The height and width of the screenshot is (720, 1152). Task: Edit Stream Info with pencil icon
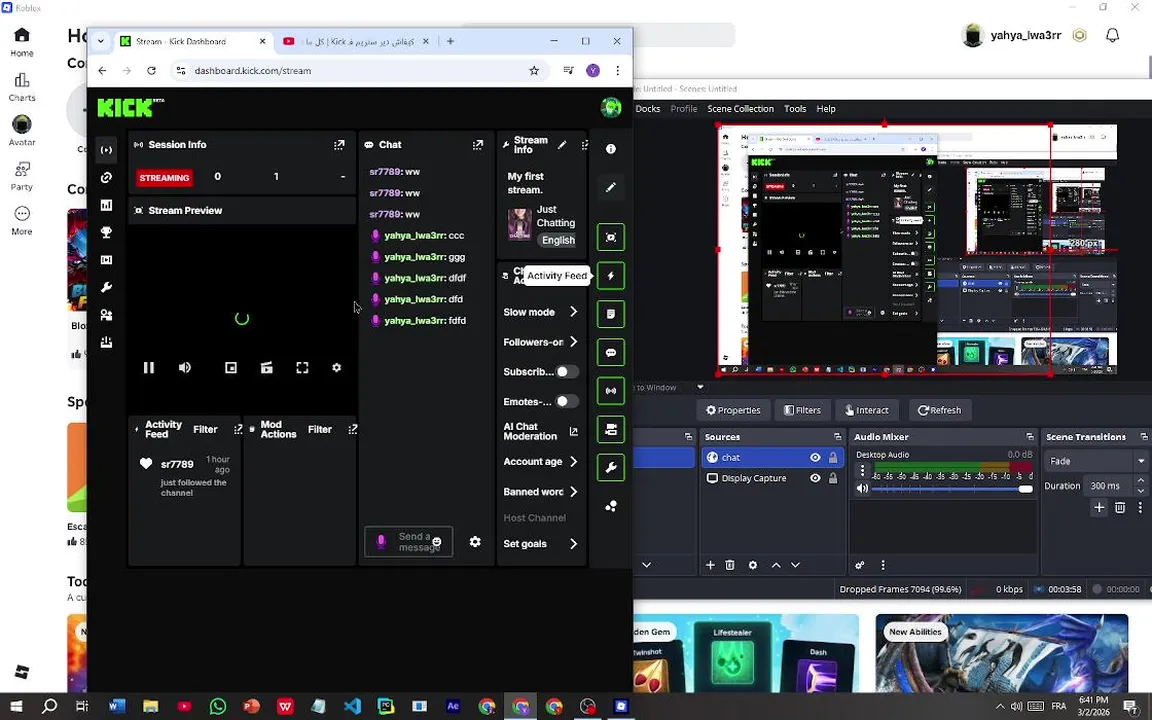click(562, 145)
